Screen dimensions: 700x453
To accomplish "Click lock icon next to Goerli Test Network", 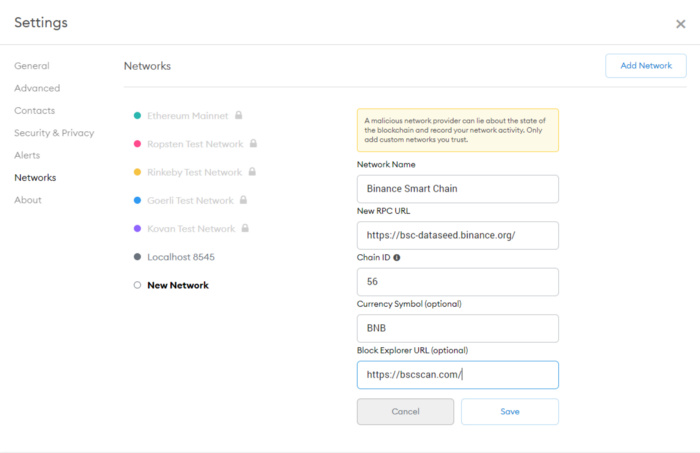I will coord(244,200).
